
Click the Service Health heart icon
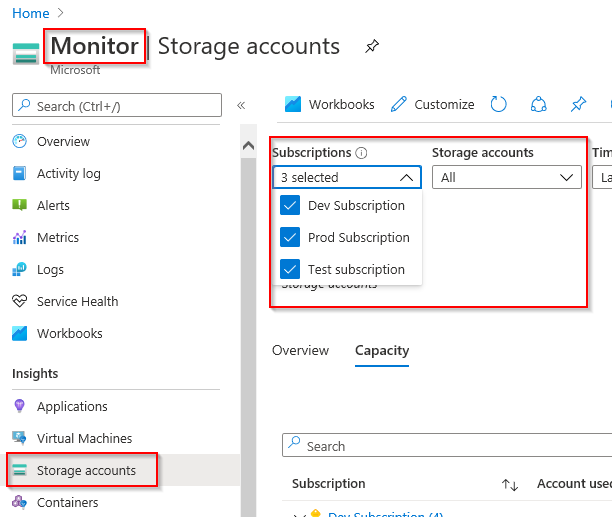tap(20, 301)
